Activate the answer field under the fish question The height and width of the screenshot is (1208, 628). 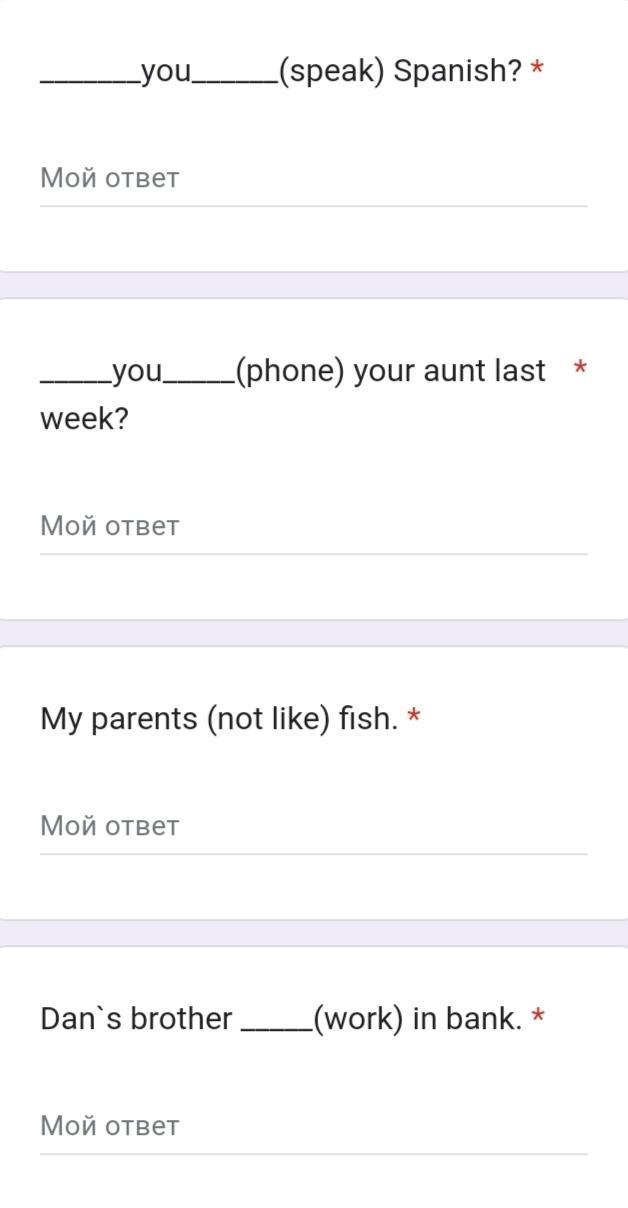[x=313, y=827]
